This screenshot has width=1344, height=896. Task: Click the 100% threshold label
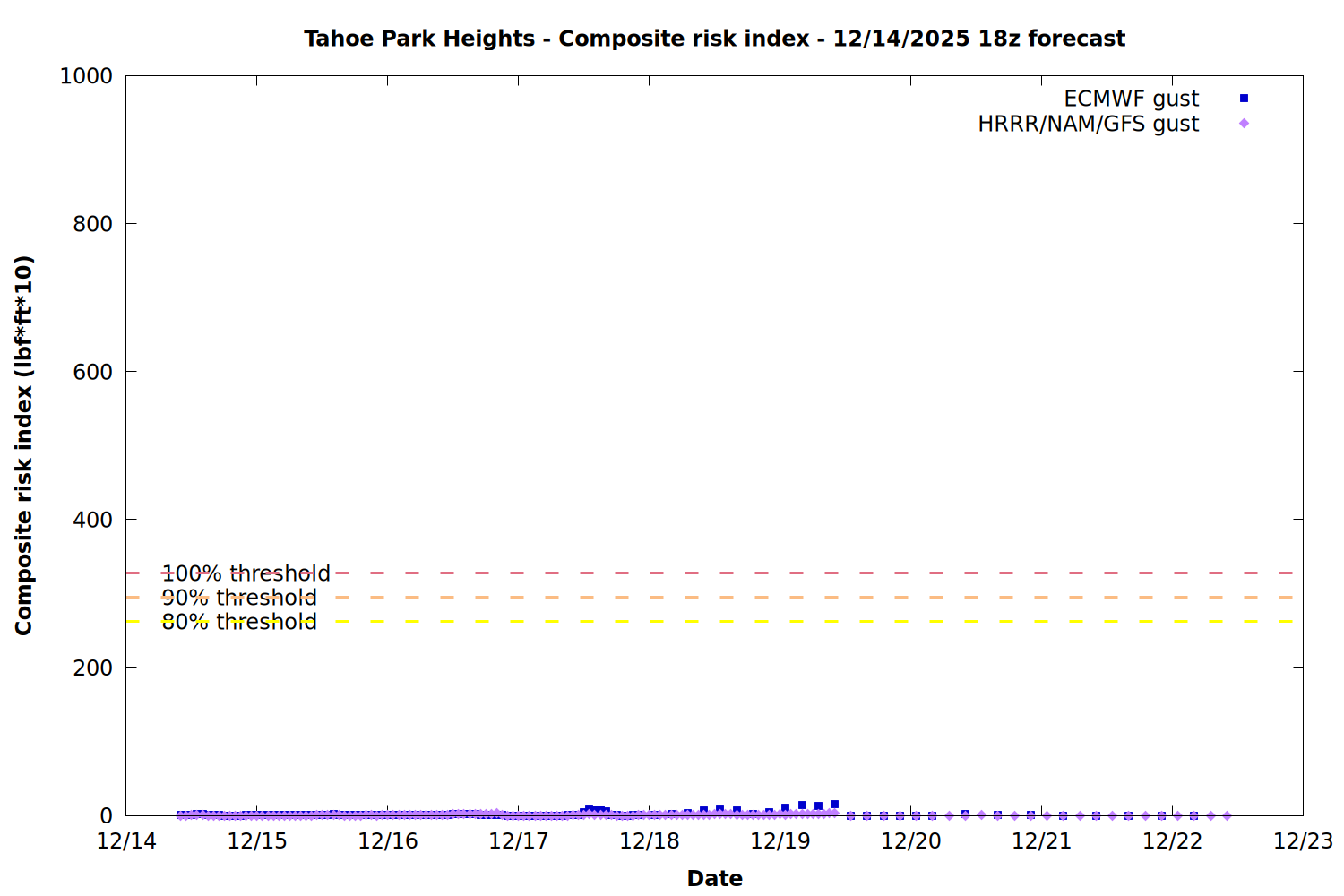pyautogui.click(x=246, y=573)
